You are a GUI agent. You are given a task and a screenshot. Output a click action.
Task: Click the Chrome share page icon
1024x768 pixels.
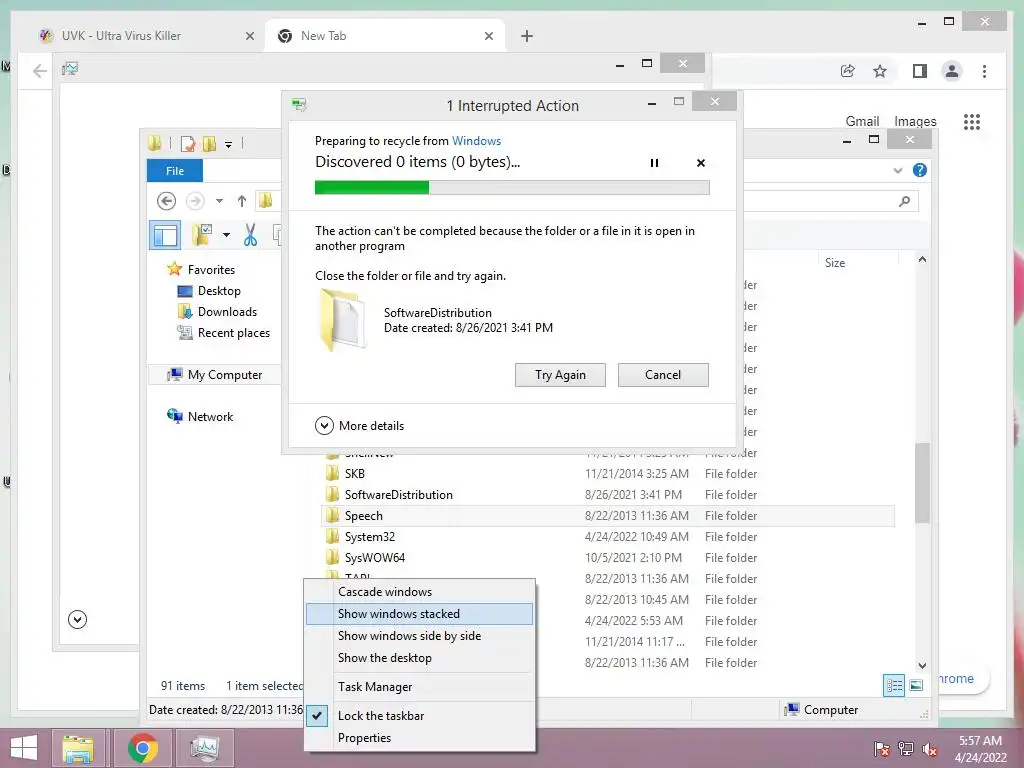(847, 71)
